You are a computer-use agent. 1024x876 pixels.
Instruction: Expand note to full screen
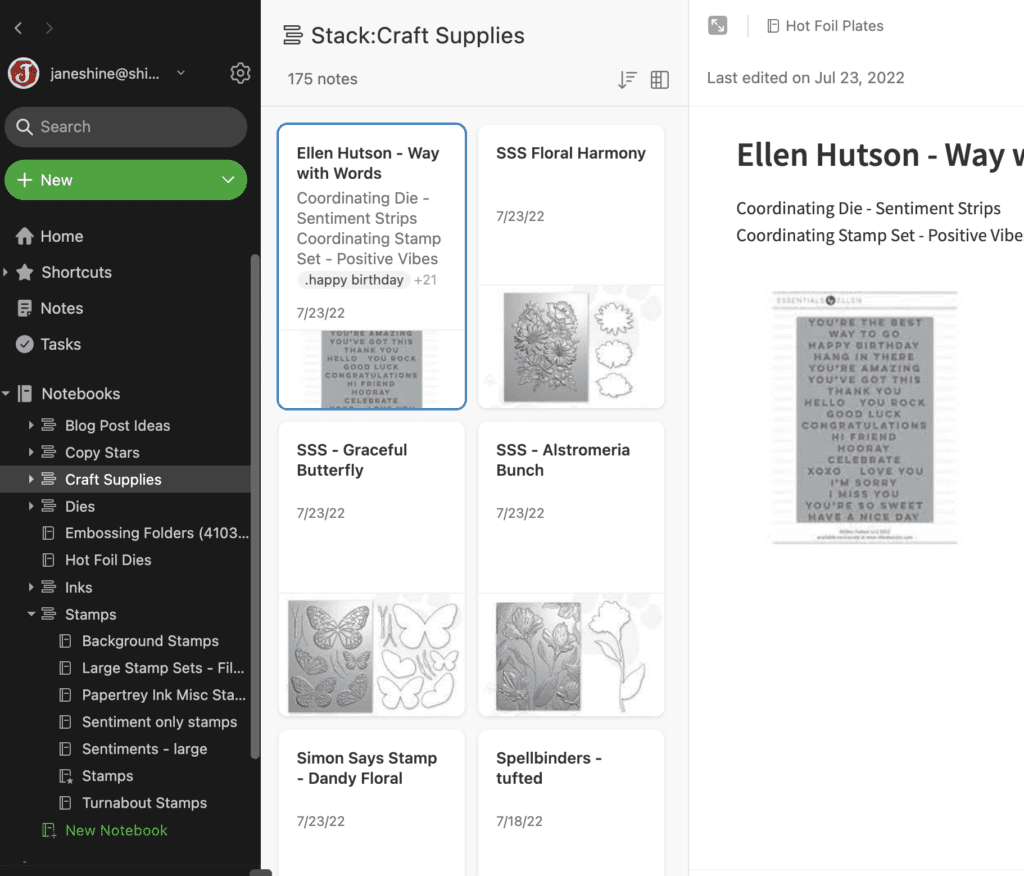[717, 26]
